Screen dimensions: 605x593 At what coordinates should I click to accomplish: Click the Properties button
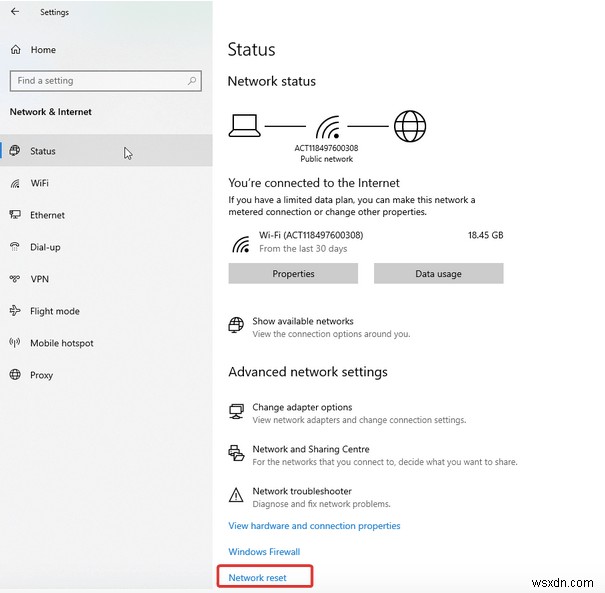[293, 274]
